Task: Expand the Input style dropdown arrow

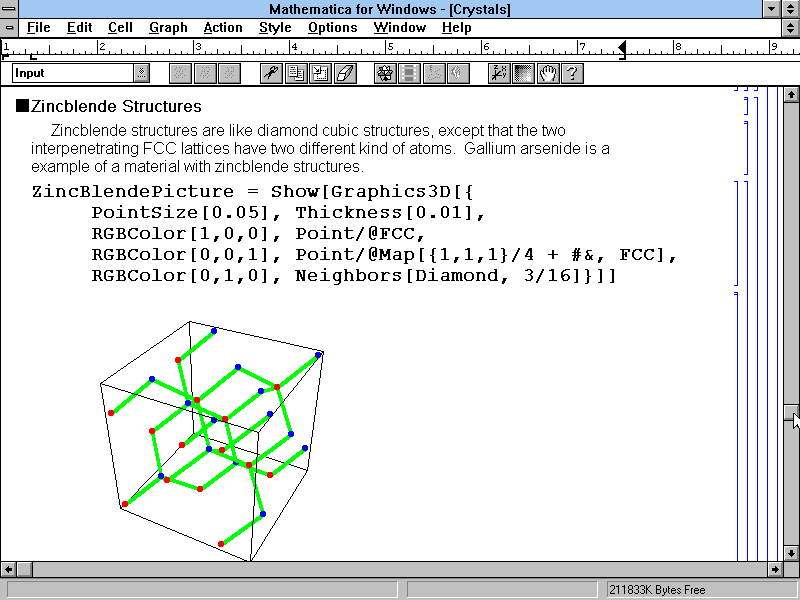Action: click(x=141, y=73)
